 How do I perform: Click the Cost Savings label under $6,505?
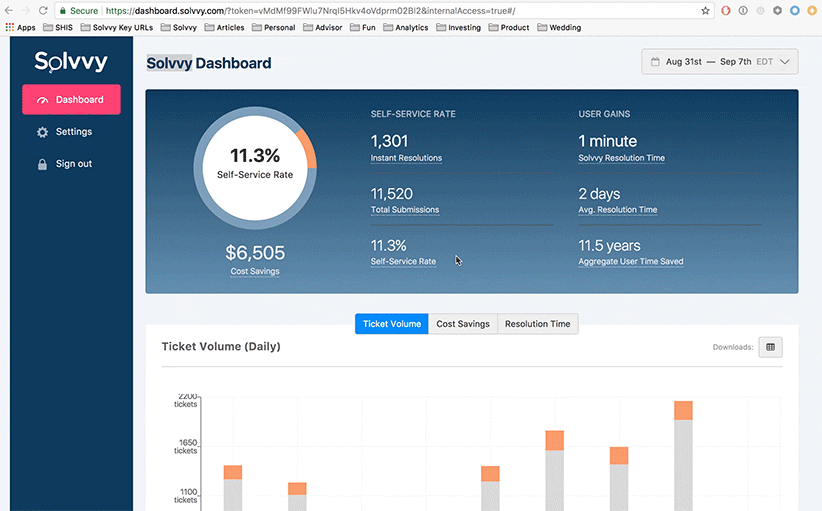click(255, 271)
